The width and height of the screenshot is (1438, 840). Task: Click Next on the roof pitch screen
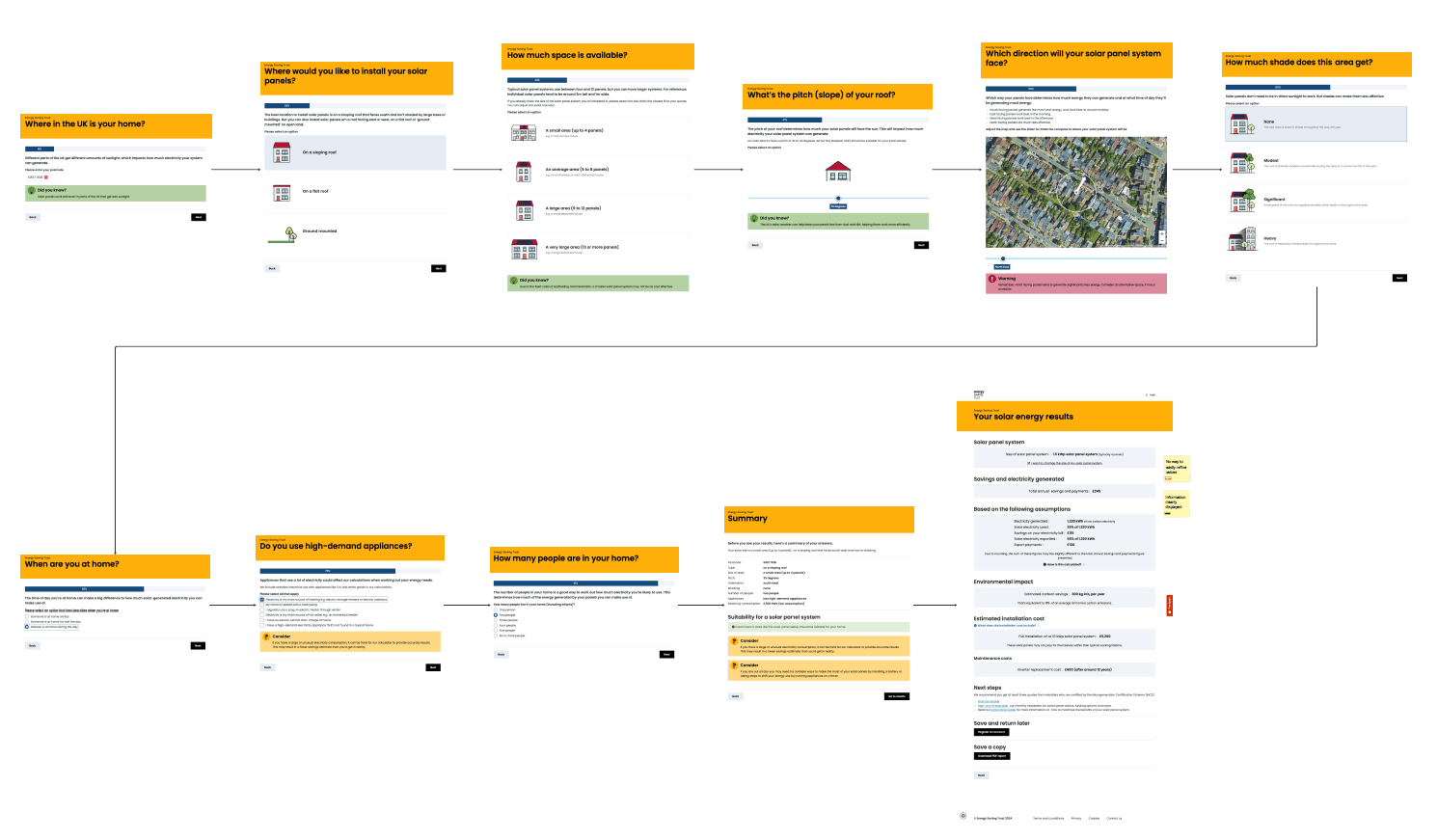[921, 245]
